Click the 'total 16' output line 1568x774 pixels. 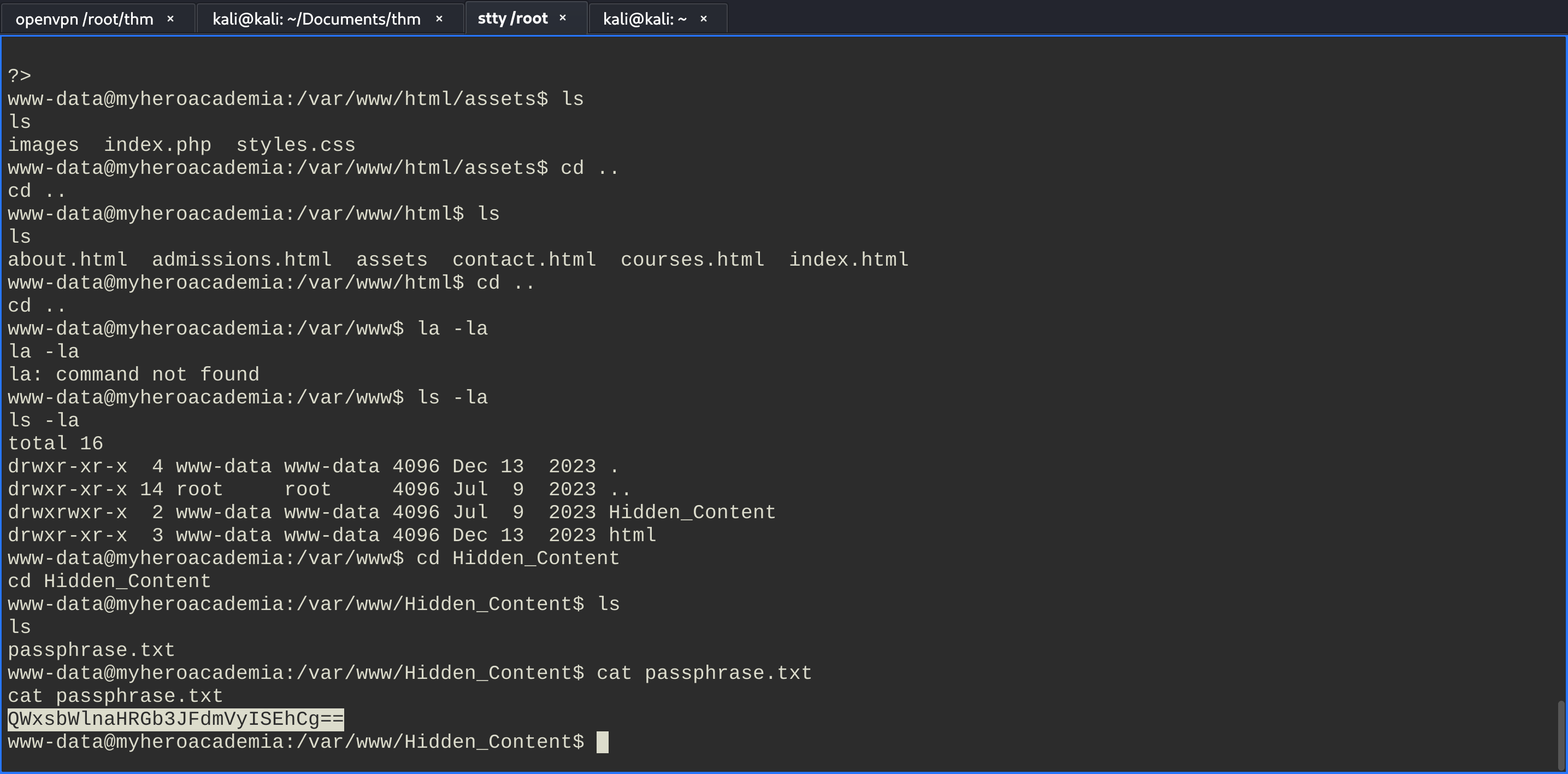tap(55, 443)
